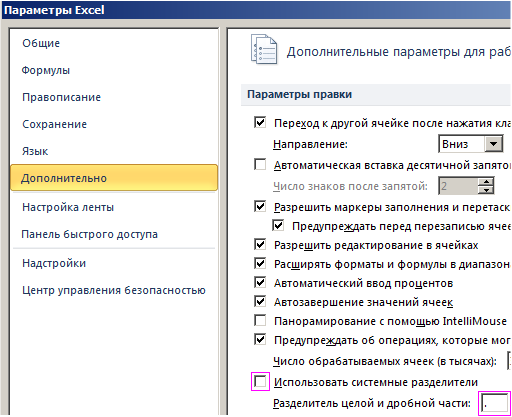Open Настройка ленты settings
The image size is (512, 417).
click(x=68, y=207)
